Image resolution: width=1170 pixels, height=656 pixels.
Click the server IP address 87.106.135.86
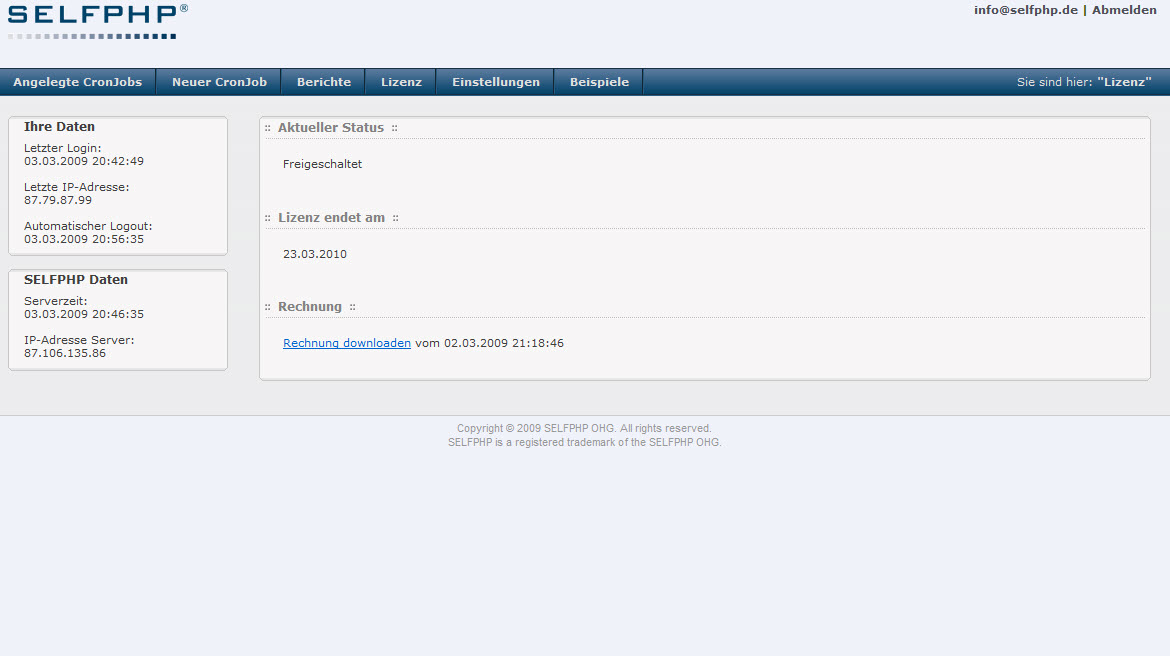coord(65,353)
